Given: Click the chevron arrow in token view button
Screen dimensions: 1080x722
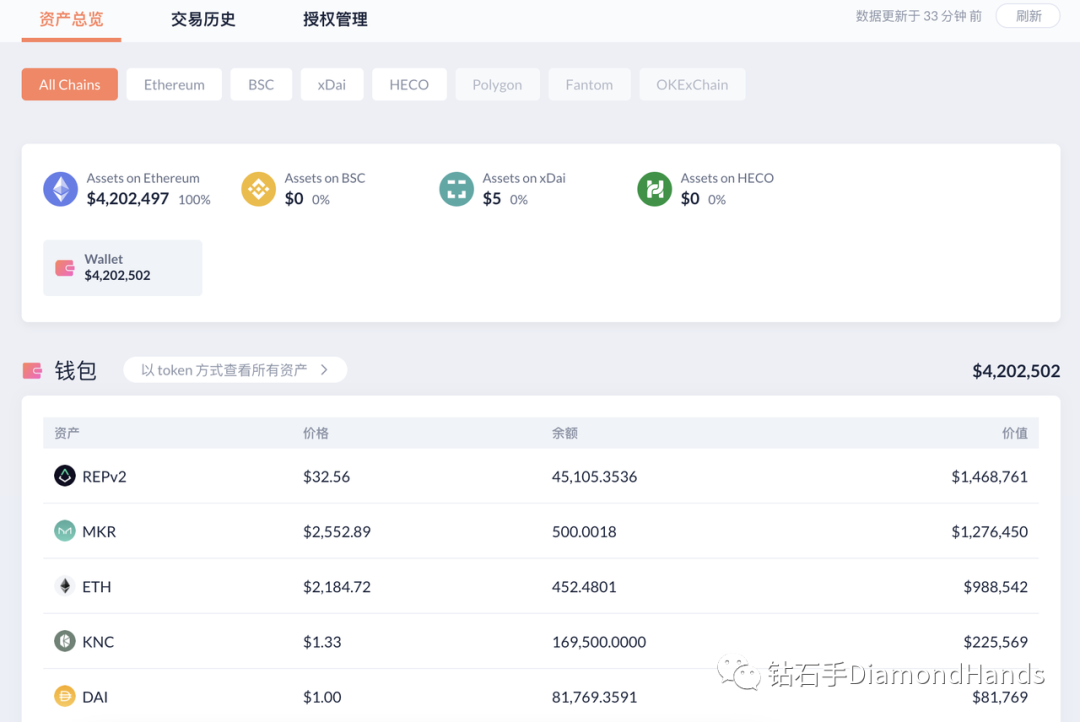Looking at the screenshot, I should tap(324, 370).
